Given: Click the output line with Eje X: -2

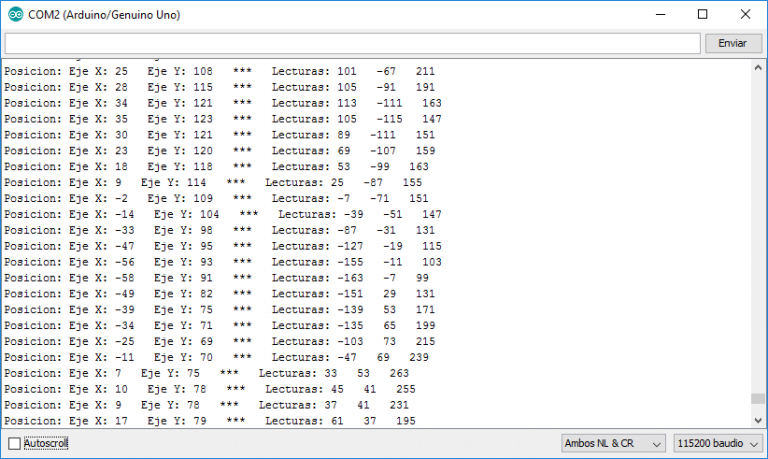Looking at the screenshot, I should tap(220, 198).
